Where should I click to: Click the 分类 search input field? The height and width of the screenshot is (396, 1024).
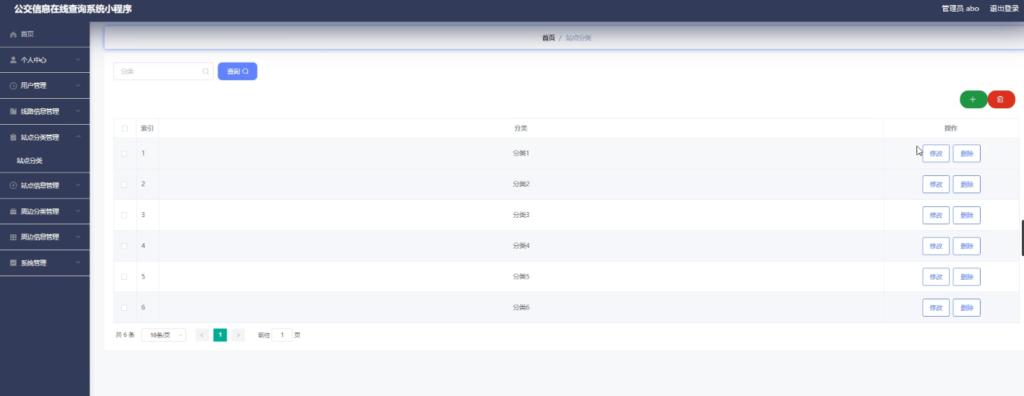(x=163, y=71)
